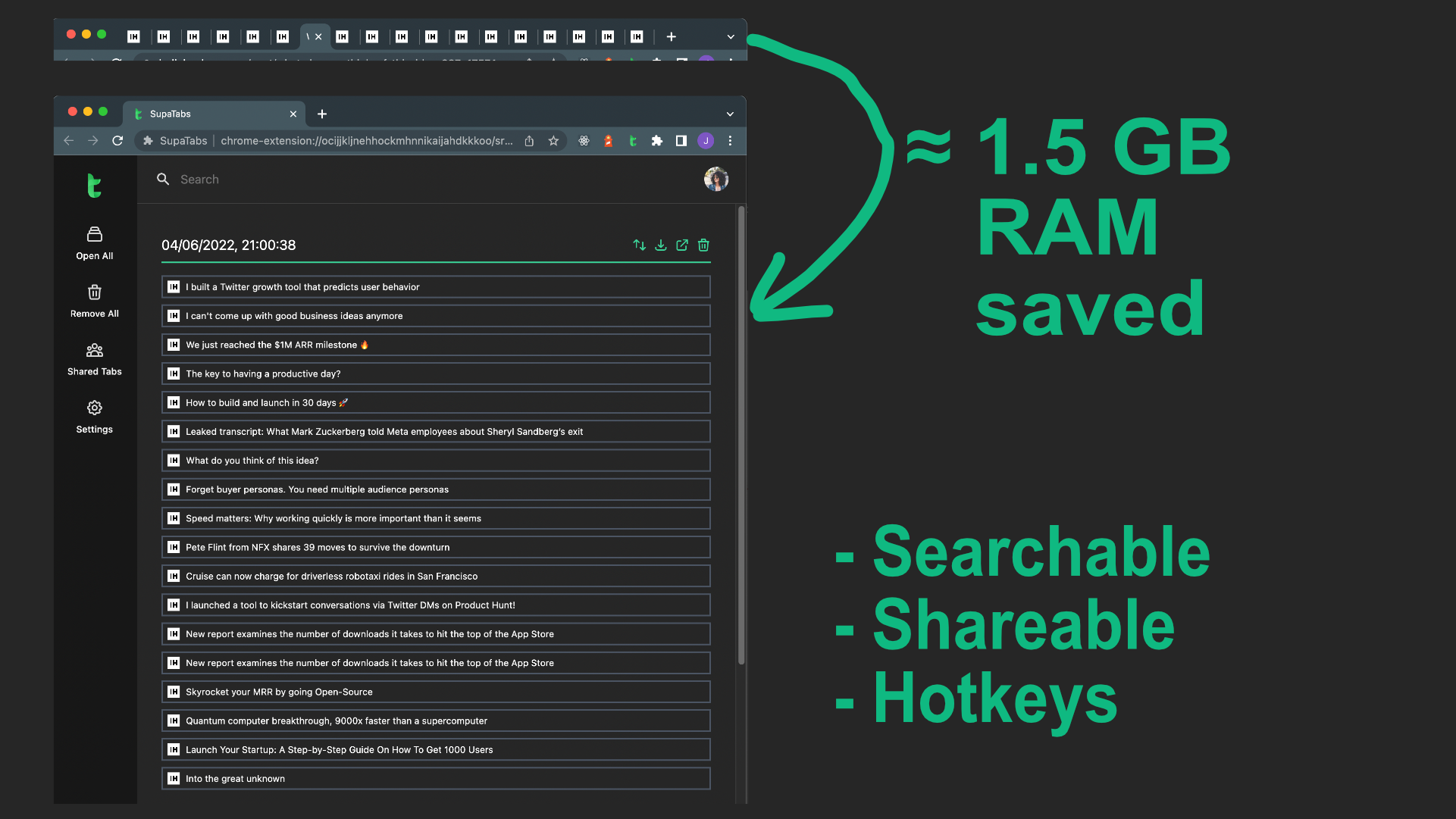Open 'Forget buyer personas' entry
The height and width of the screenshot is (819, 1456).
tap(436, 489)
